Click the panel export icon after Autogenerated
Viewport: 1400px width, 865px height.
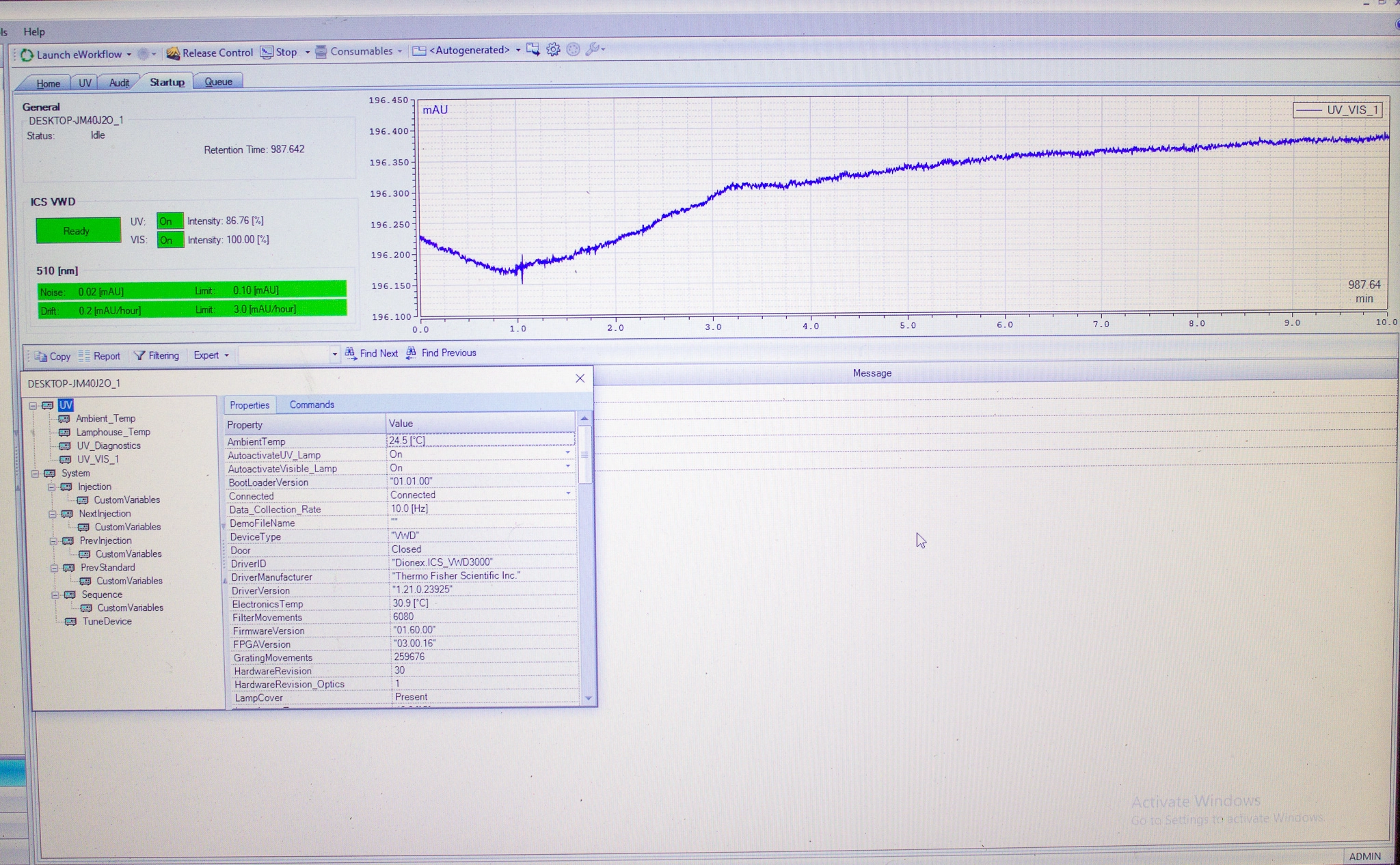[x=533, y=49]
